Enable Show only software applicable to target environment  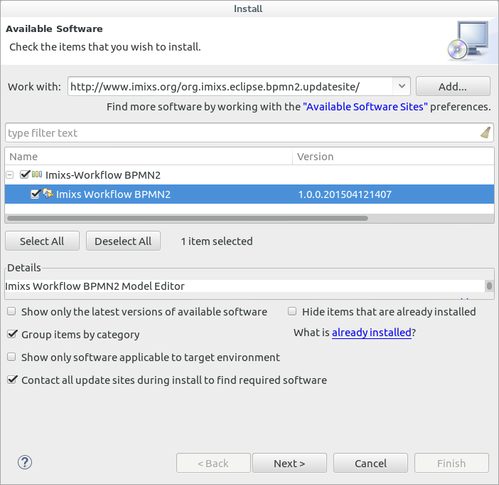coord(12,357)
